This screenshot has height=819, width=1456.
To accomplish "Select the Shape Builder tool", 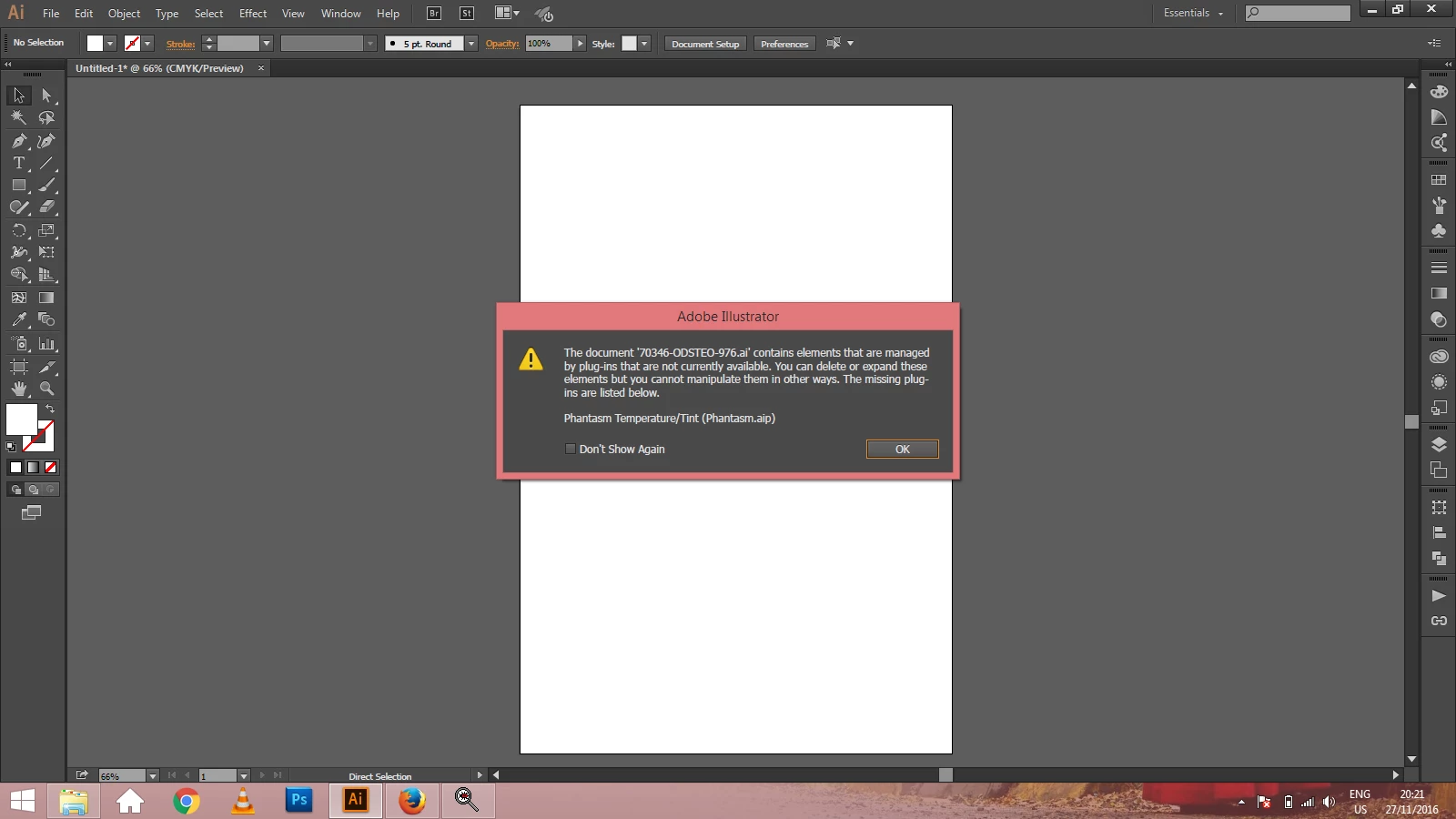I will 19,275.
